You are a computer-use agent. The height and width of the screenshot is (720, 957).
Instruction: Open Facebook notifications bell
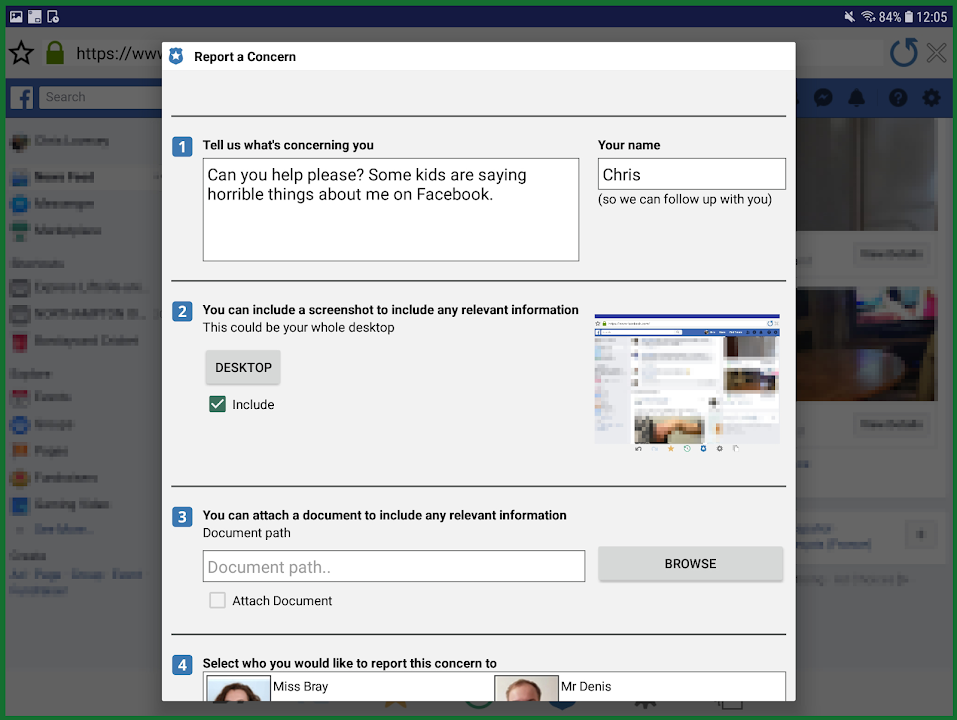pyautogui.click(x=857, y=97)
